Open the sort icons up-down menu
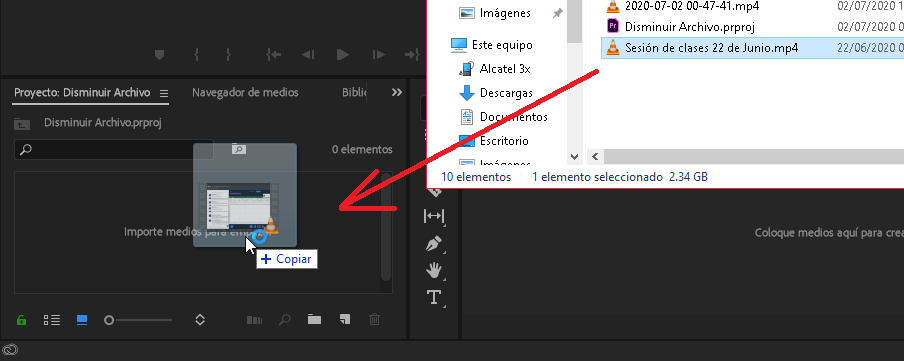 (200, 319)
